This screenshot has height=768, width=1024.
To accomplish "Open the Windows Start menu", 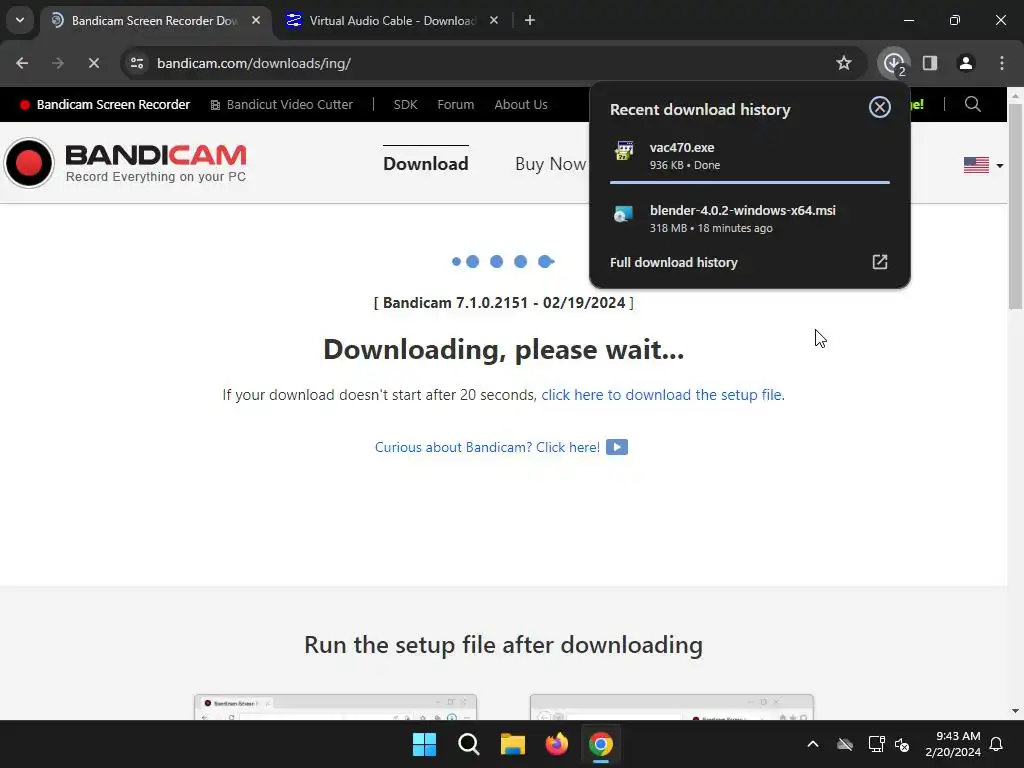I will point(424,744).
